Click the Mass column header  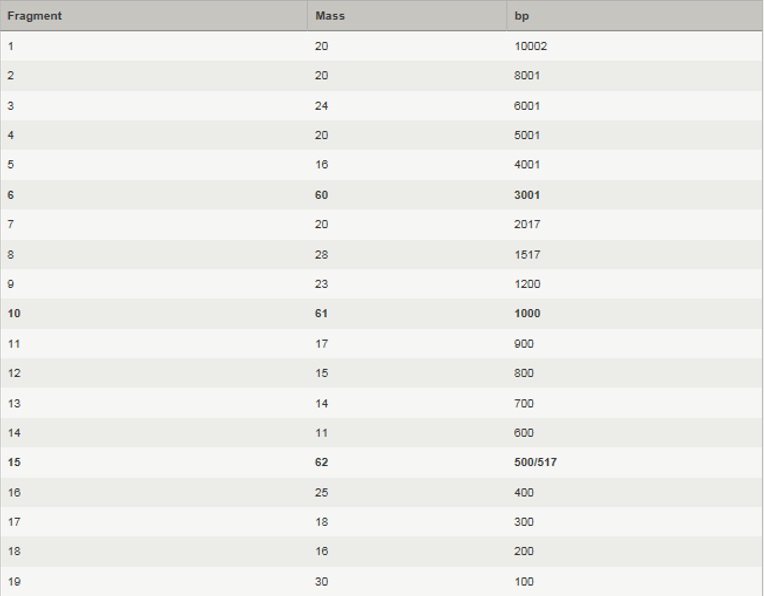[x=330, y=16]
